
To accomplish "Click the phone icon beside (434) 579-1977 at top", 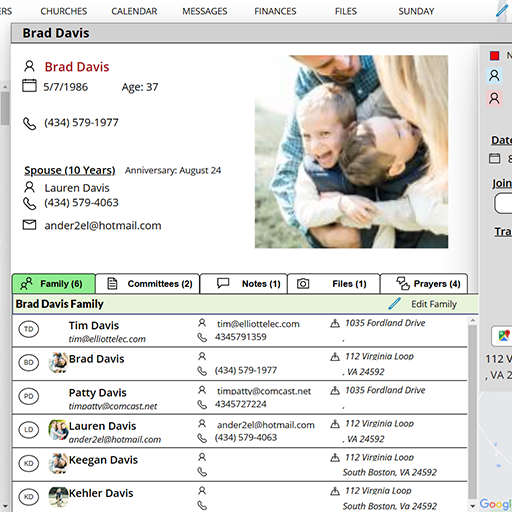I will 29,123.
